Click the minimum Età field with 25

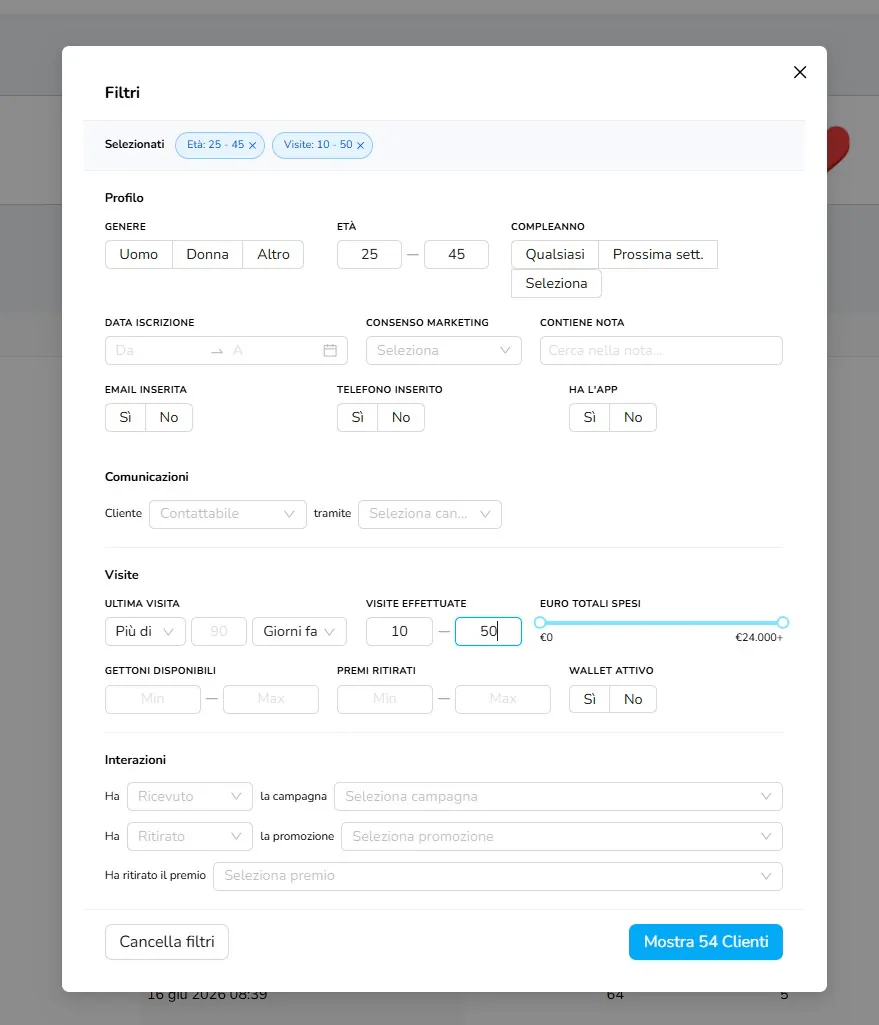click(369, 254)
